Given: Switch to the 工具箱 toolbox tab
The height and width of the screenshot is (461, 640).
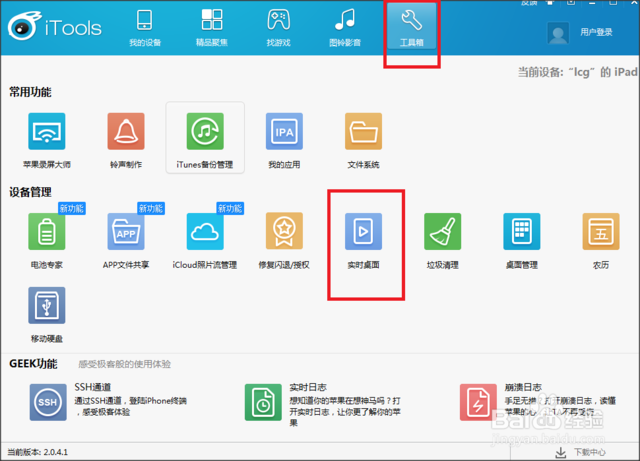Looking at the screenshot, I should (412, 28).
